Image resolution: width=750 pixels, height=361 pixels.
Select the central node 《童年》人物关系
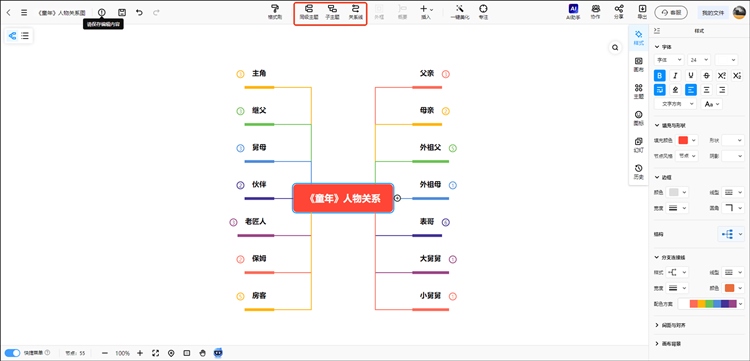click(x=343, y=198)
